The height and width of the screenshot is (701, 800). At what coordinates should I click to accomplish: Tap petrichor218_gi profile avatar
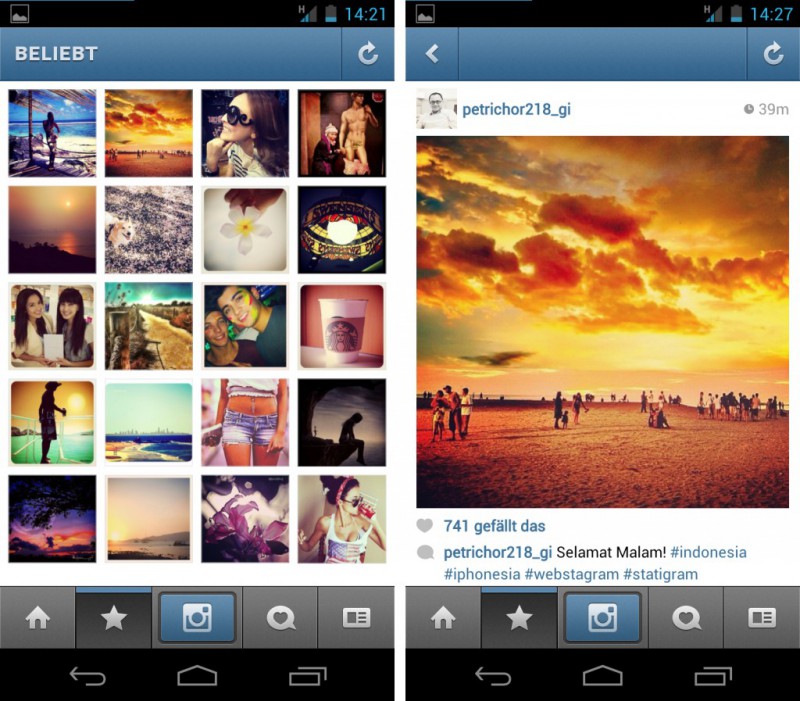coord(436,108)
